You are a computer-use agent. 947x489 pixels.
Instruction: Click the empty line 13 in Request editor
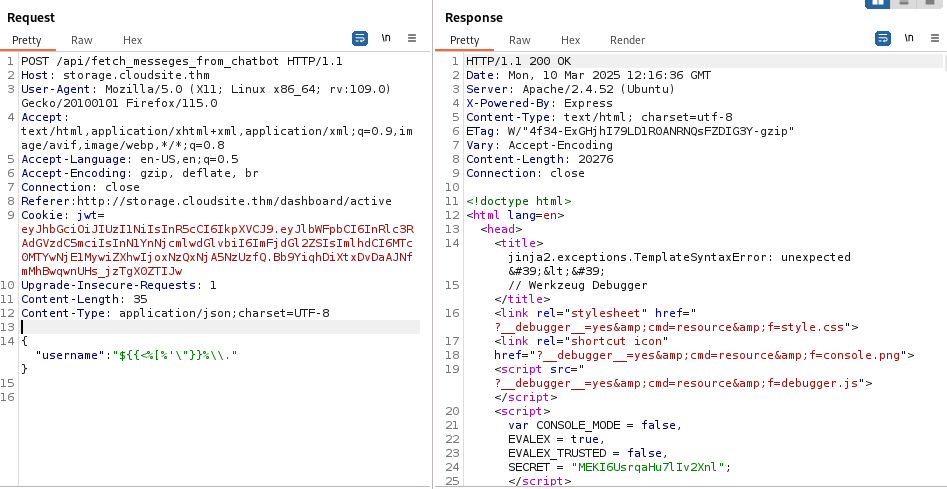tap(220, 327)
